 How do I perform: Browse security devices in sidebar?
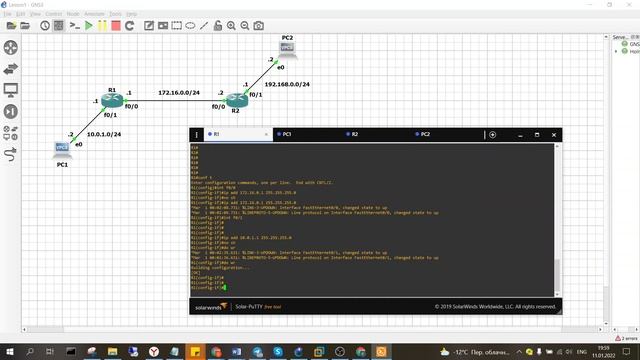point(11,111)
